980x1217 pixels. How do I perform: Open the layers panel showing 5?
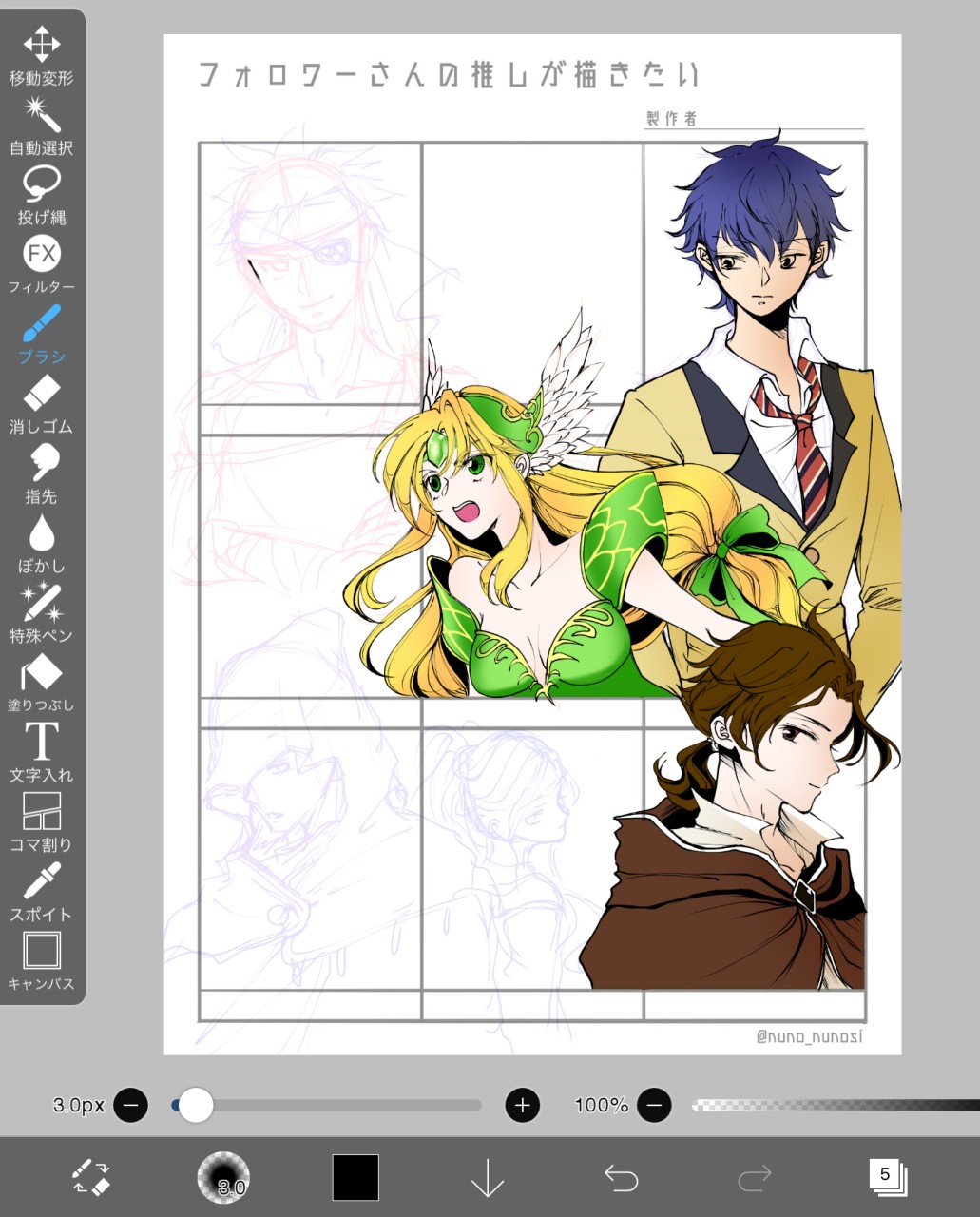pyautogui.click(x=888, y=1177)
